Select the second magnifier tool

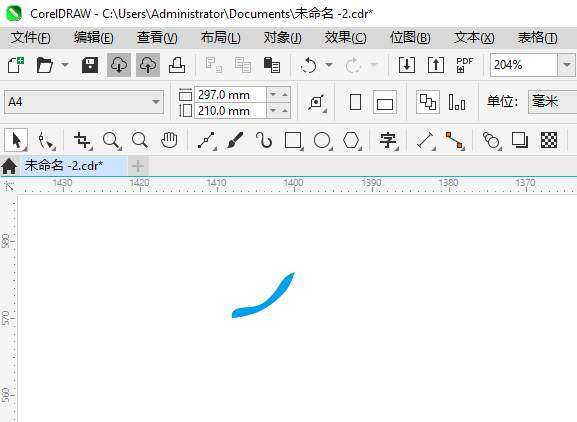[x=140, y=140]
